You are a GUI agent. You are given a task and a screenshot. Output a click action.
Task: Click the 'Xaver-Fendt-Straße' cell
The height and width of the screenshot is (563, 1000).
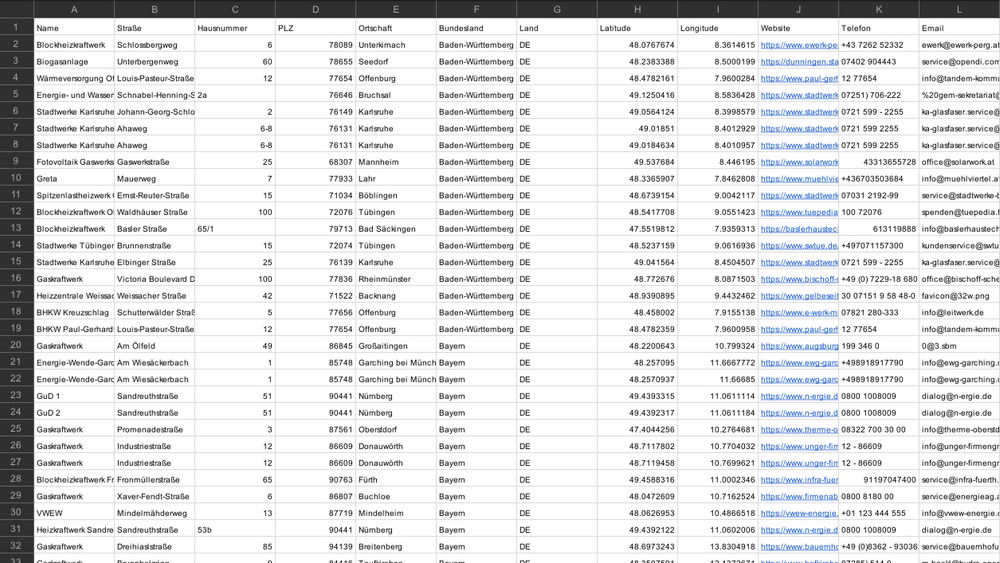[154, 496]
